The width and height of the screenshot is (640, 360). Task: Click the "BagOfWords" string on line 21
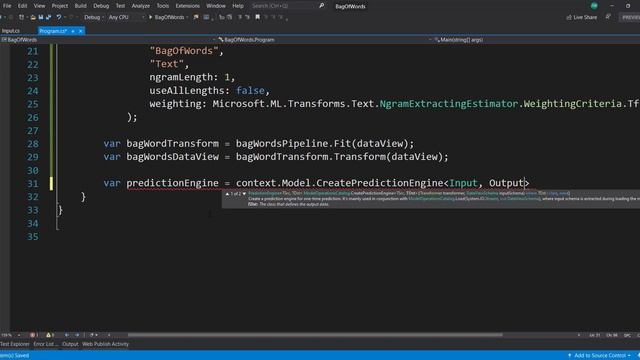[x=184, y=51]
